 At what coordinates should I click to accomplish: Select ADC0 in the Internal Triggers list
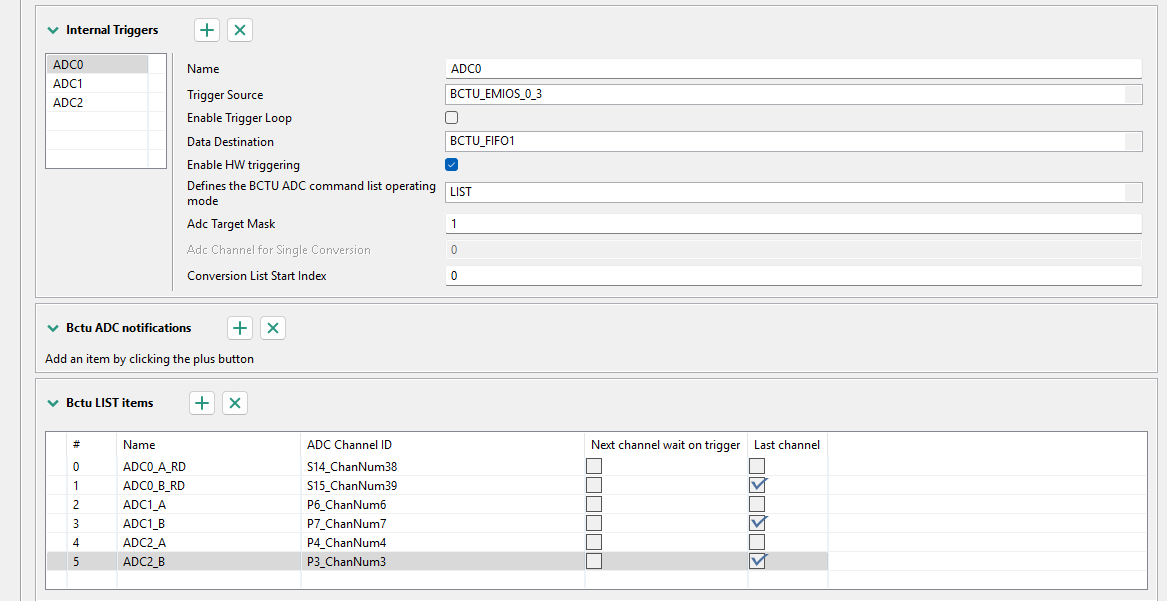point(97,65)
